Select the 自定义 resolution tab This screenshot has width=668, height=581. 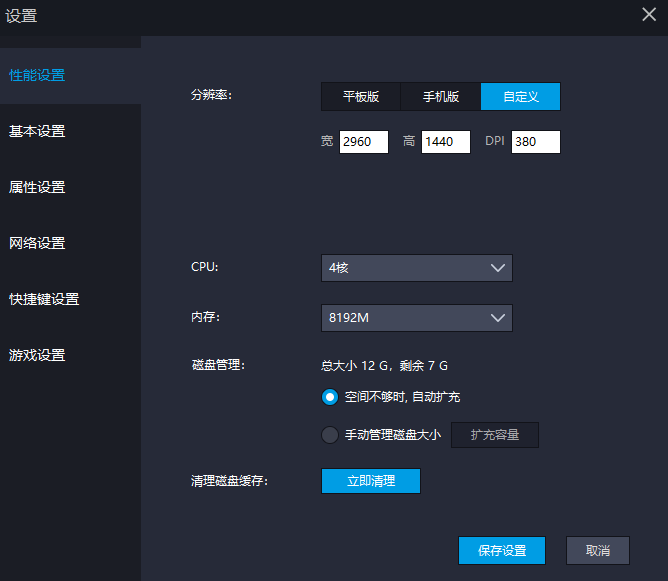(x=520, y=97)
